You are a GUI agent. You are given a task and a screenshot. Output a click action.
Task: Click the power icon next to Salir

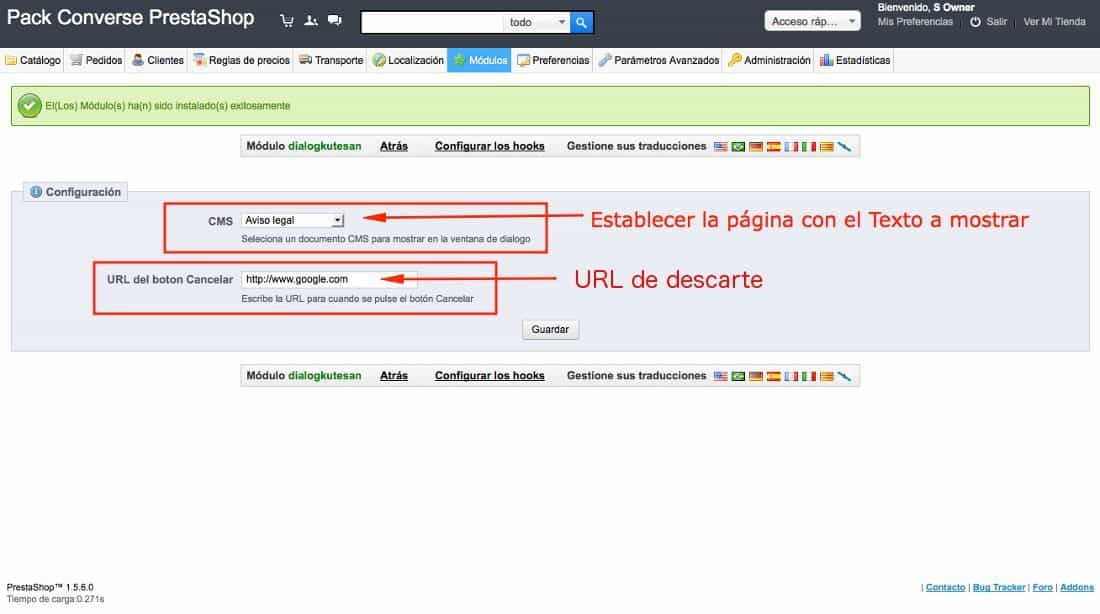click(x=975, y=22)
